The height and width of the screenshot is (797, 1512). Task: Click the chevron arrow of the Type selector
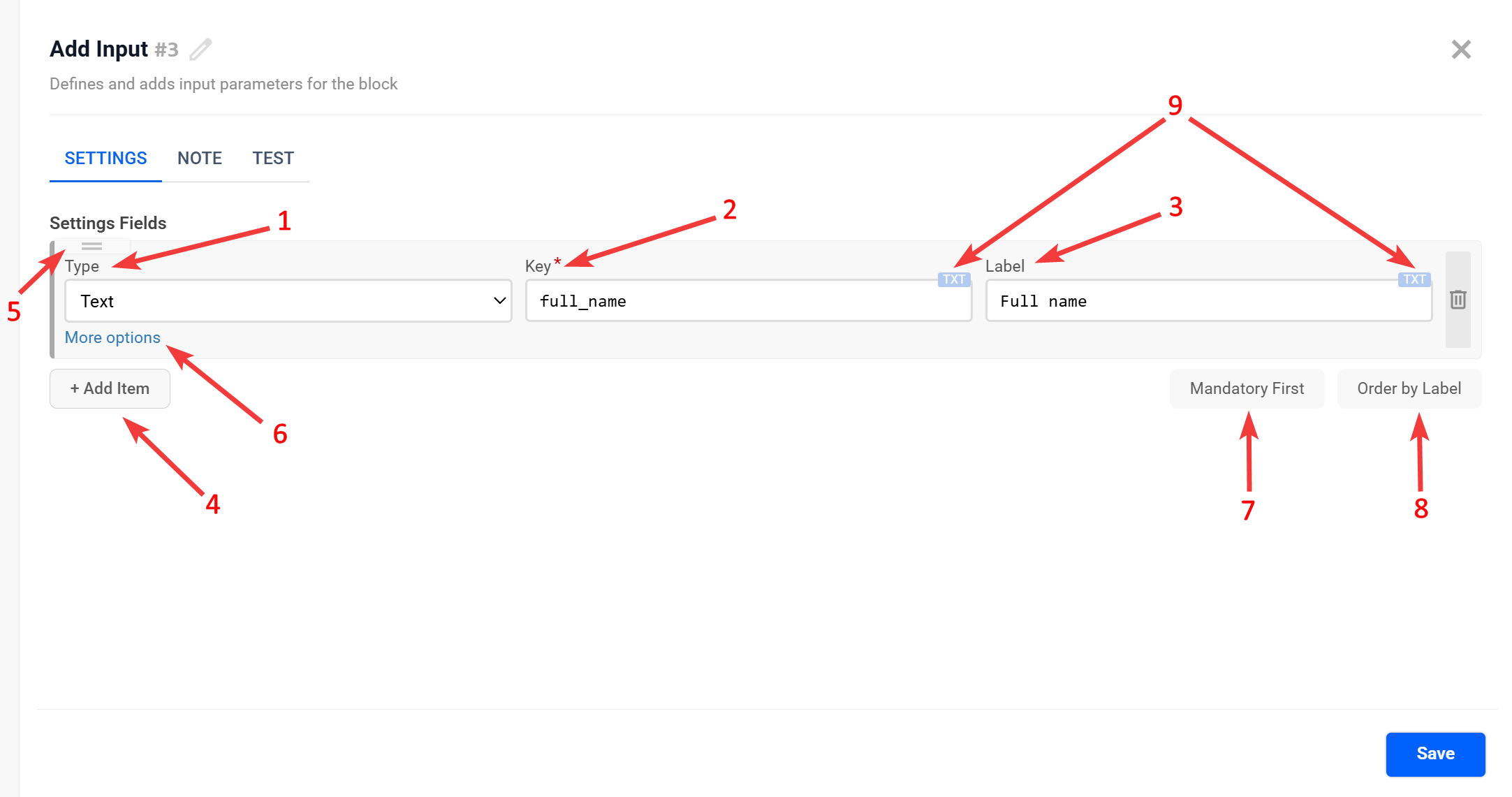point(499,301)
